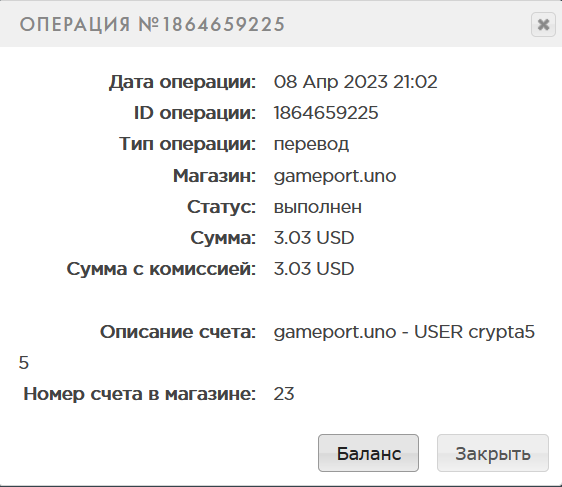Screen dimensions: 562x487
Task: Click the Дата операции label
Action: pos(182,82)
